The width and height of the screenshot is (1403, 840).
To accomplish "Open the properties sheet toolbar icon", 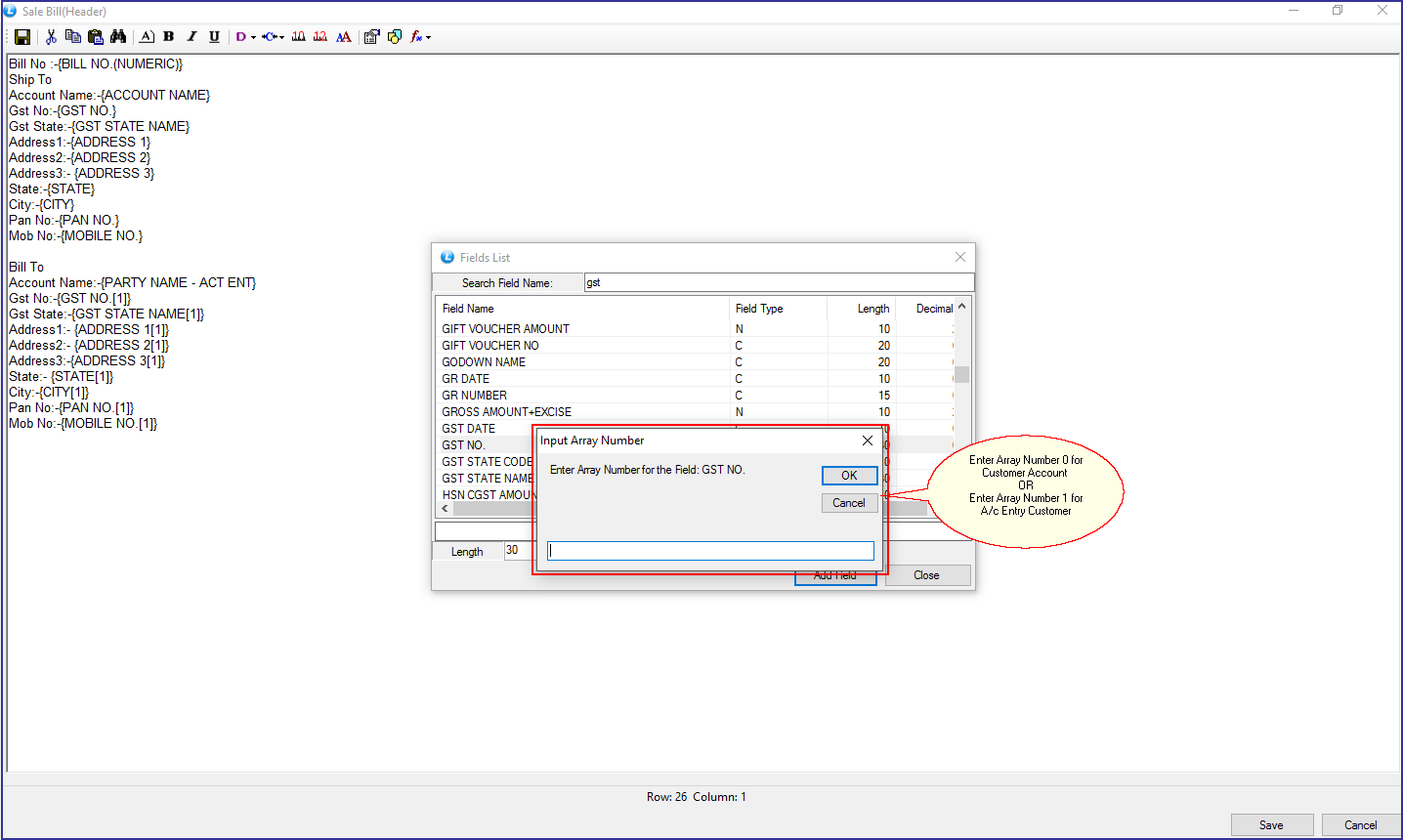I will [x=372, y=37].
